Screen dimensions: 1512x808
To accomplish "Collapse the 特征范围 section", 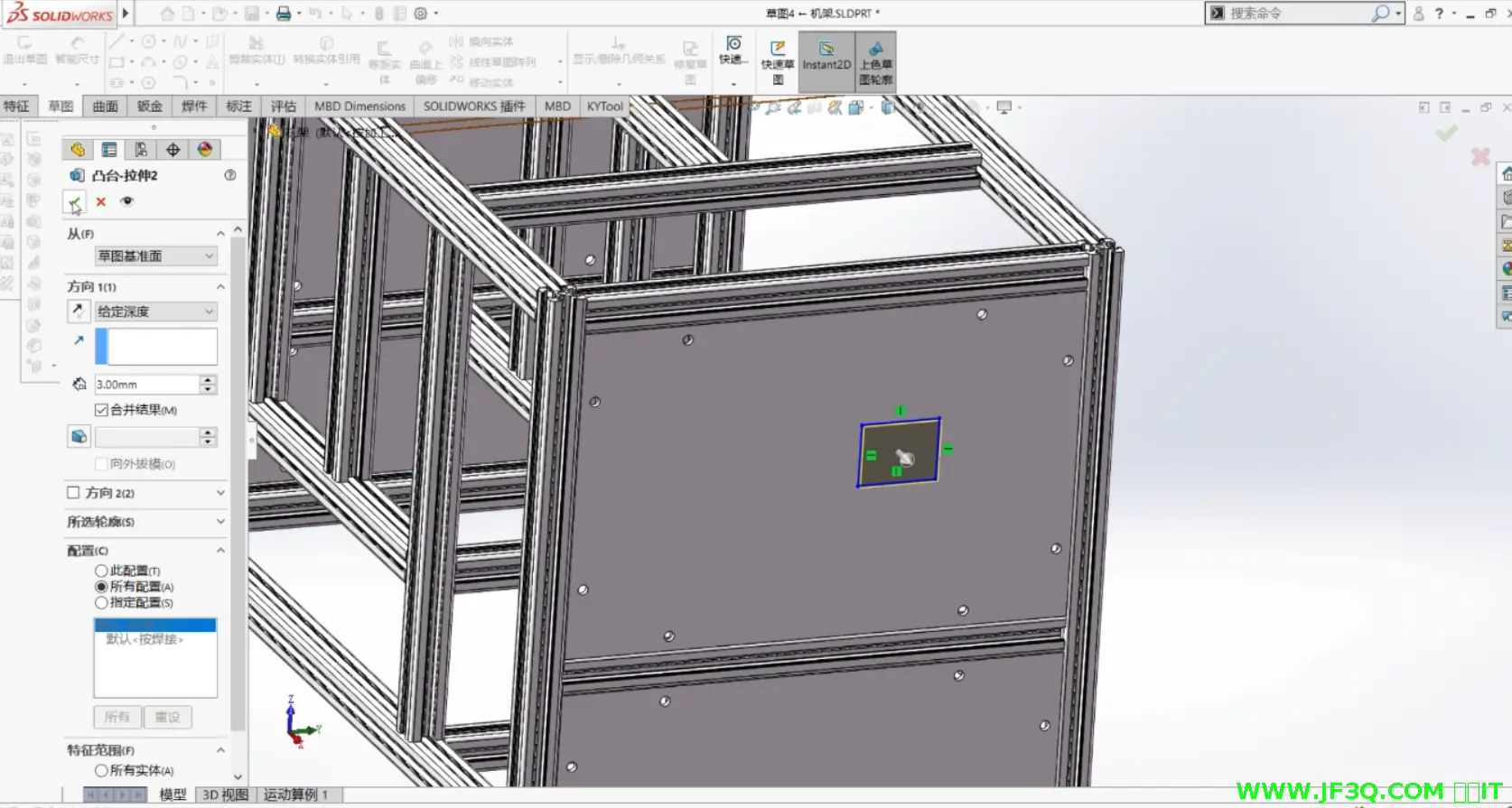I will (220, 750).
